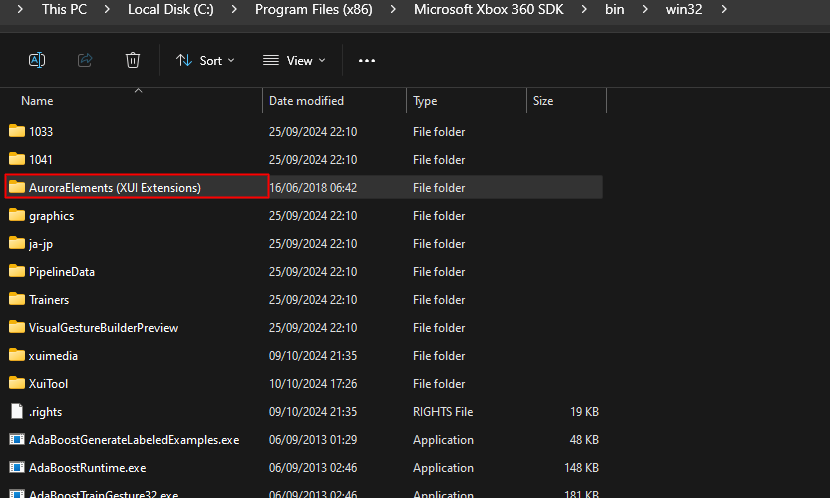The image size is (830, 498).
Task: Click the 48 KB size cell
Action: click(x=584, y=440)
